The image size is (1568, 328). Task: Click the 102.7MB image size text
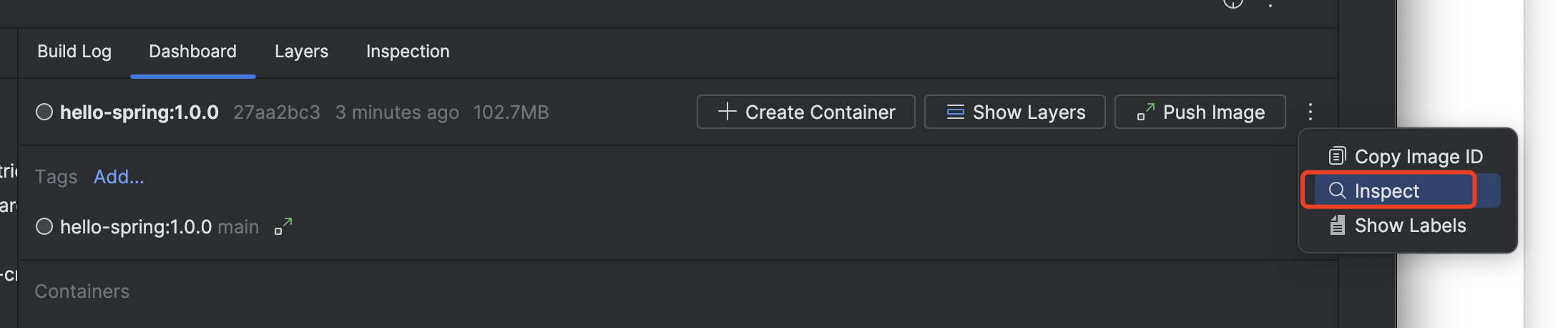tap(511, 112)
